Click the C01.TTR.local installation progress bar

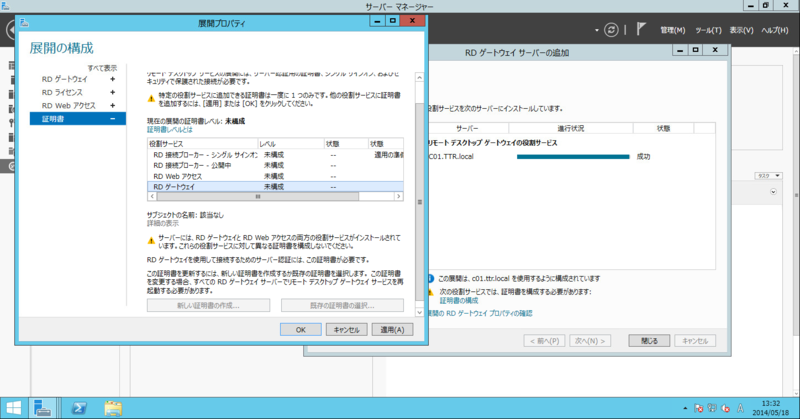[x=573, y=157]
